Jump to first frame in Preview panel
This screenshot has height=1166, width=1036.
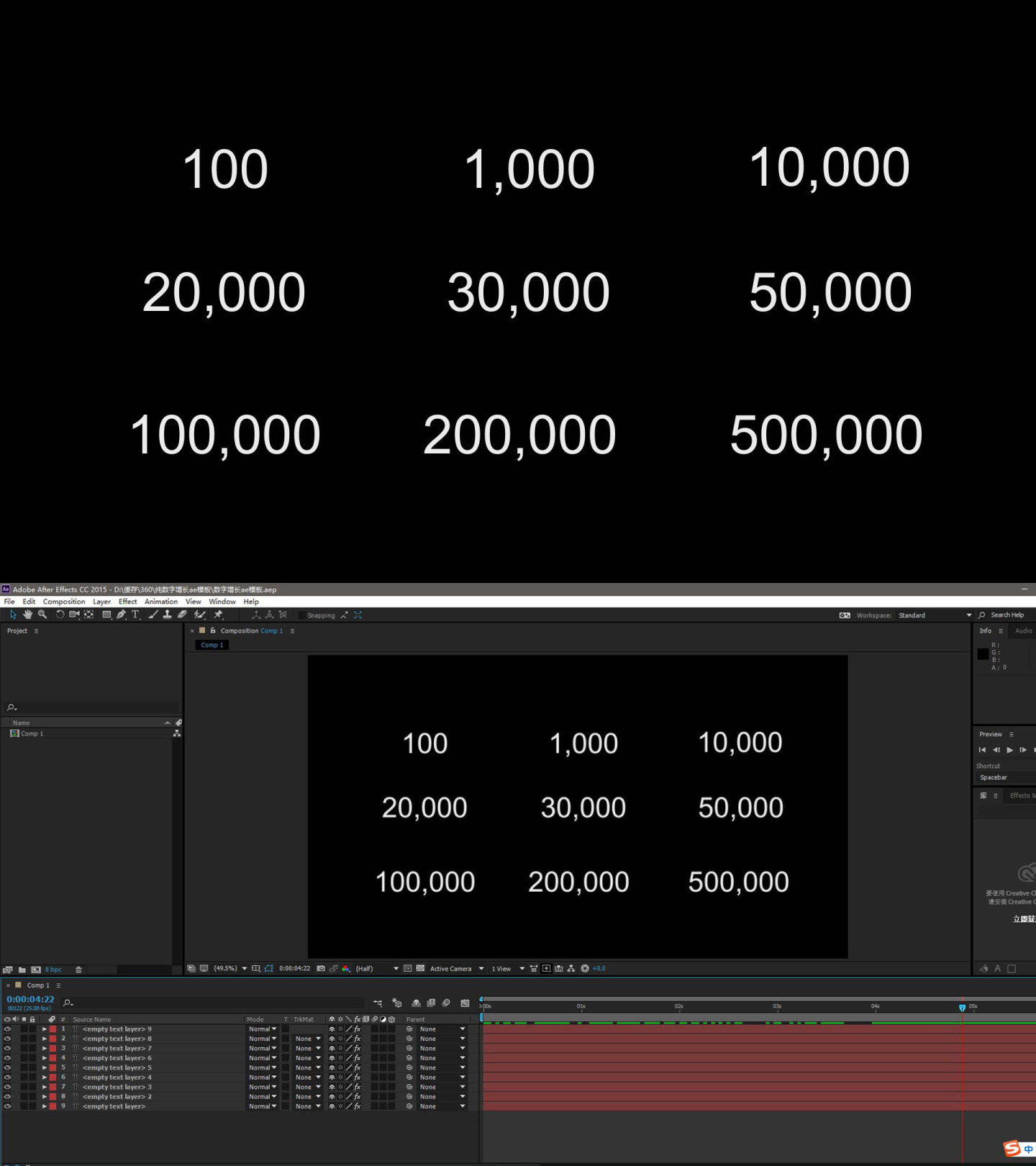click(x=982, y=750)
